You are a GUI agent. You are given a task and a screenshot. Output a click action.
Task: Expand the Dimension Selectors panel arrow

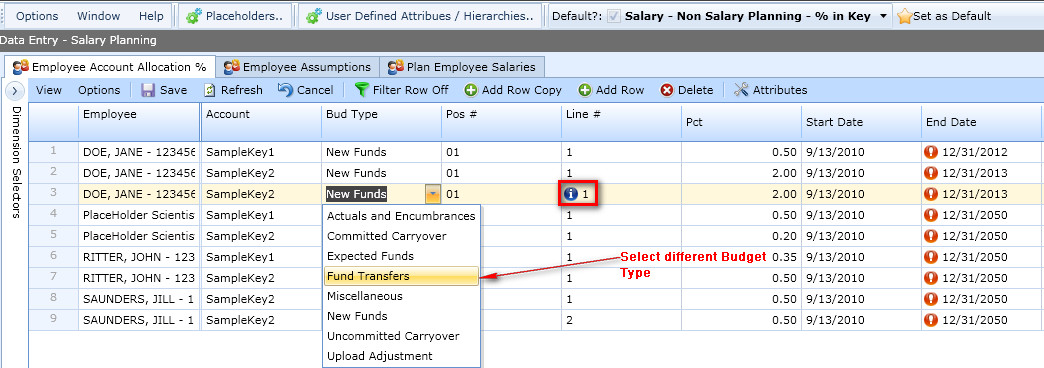[x=16, y=90]
